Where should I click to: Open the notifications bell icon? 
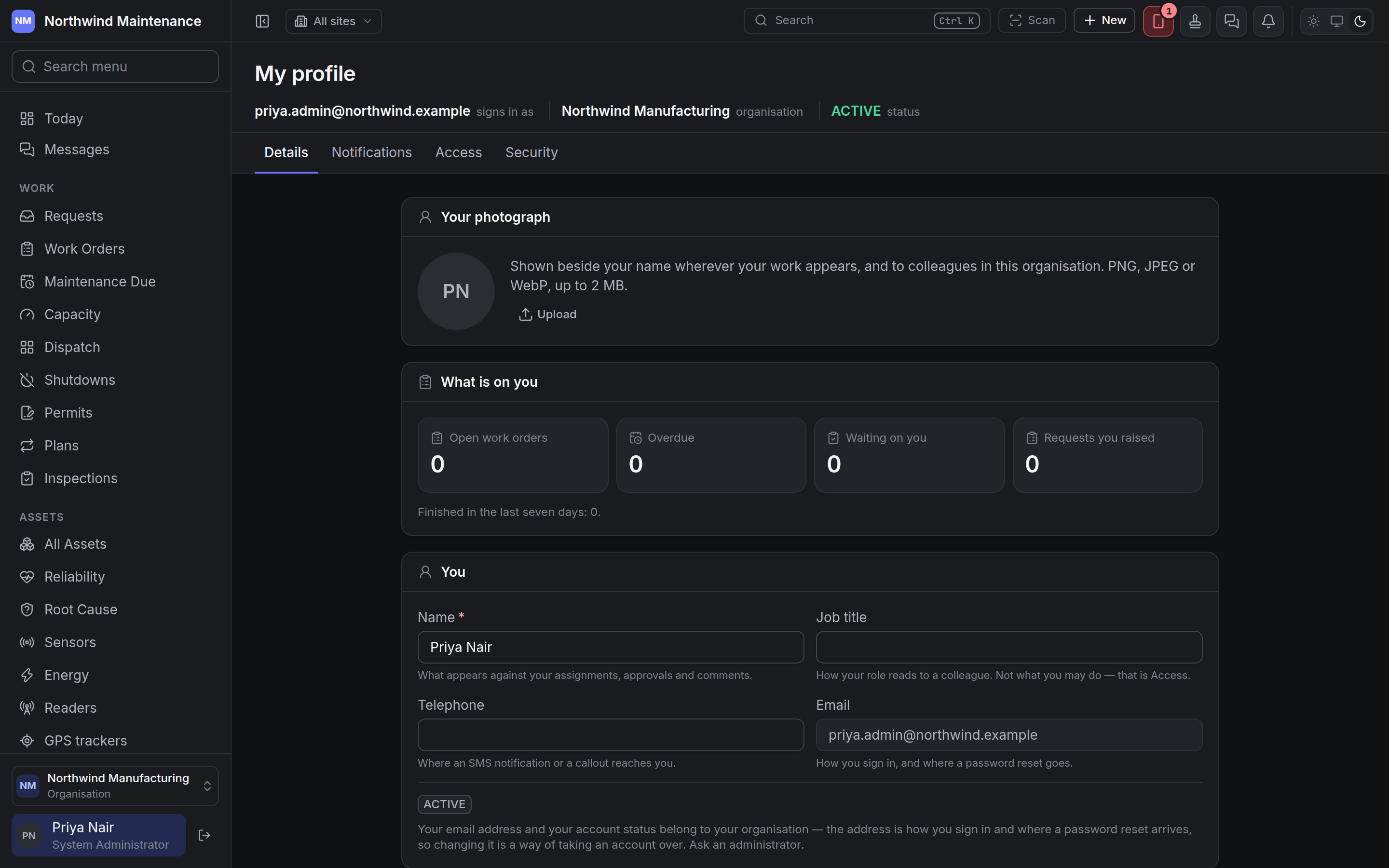1268,21
